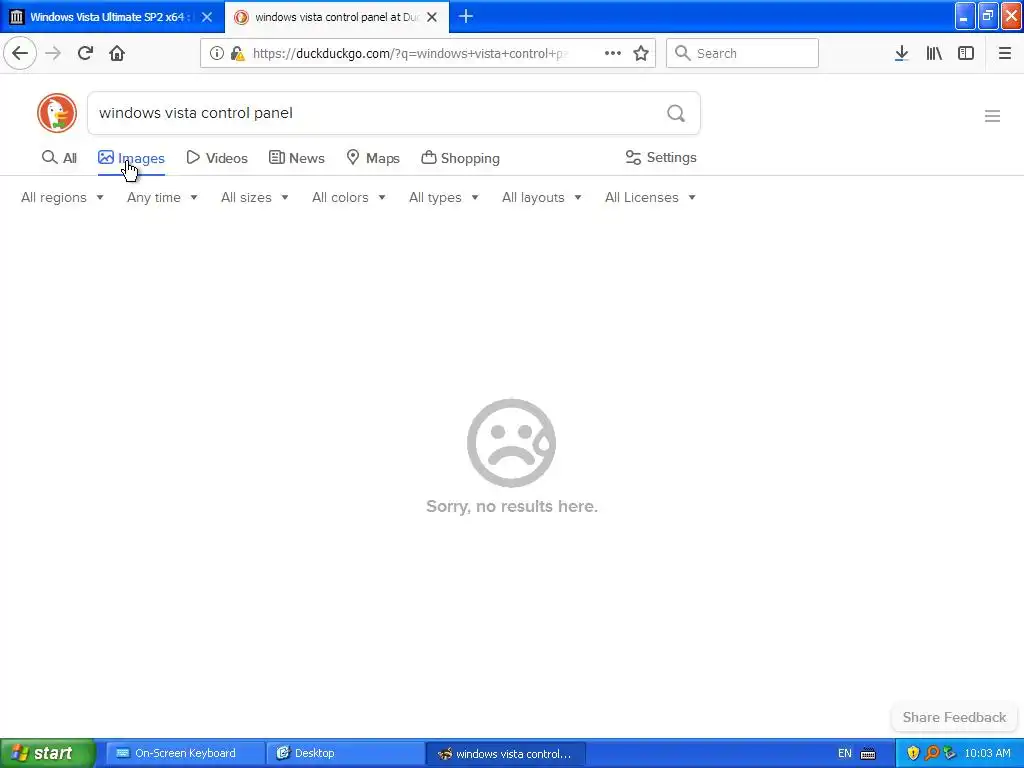Open the Firefox hamburger menu
The width and height of the screenshot is (1024, 768).
tap(1005, 54)
